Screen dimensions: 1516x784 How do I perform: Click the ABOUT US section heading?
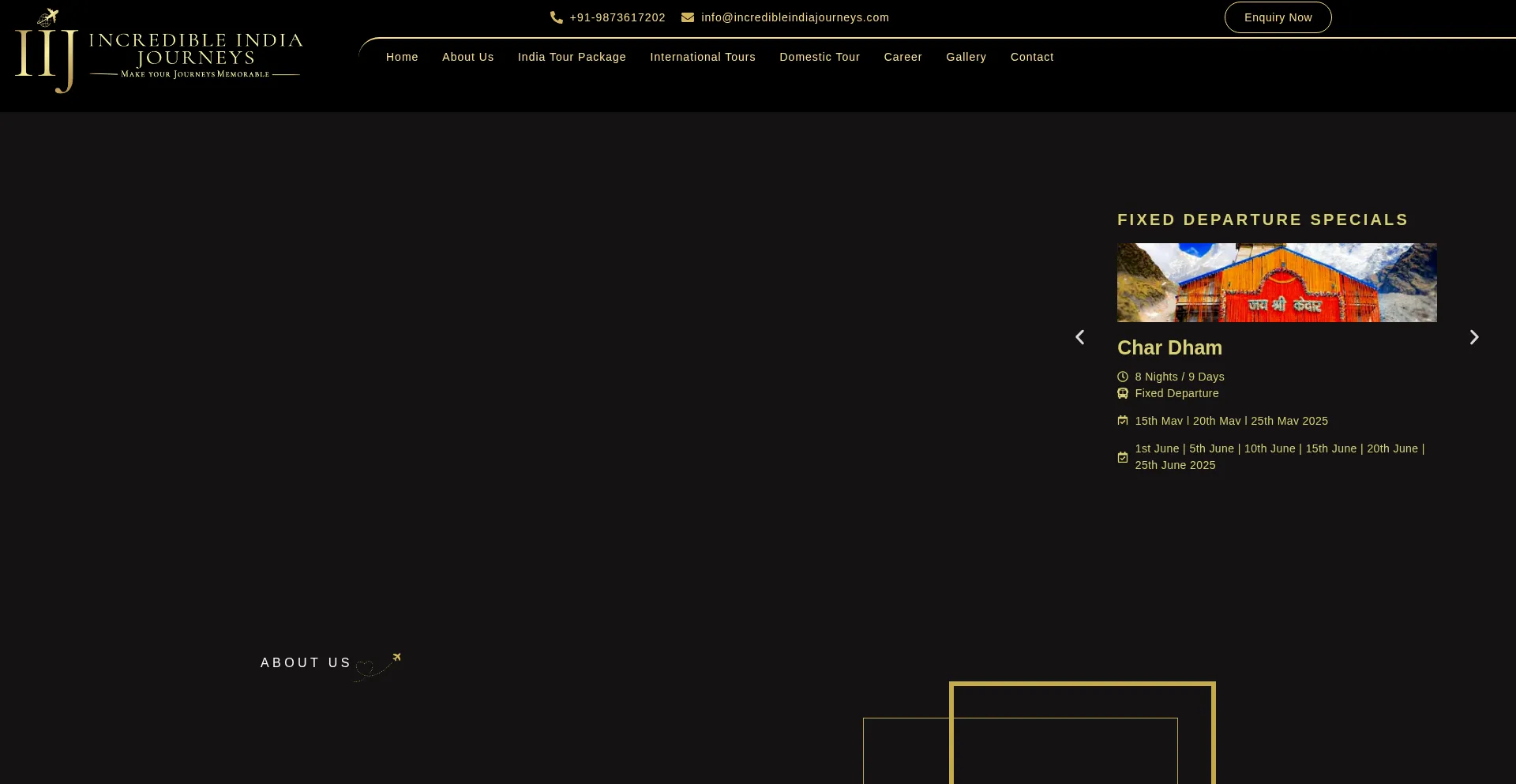coord(306,662)
